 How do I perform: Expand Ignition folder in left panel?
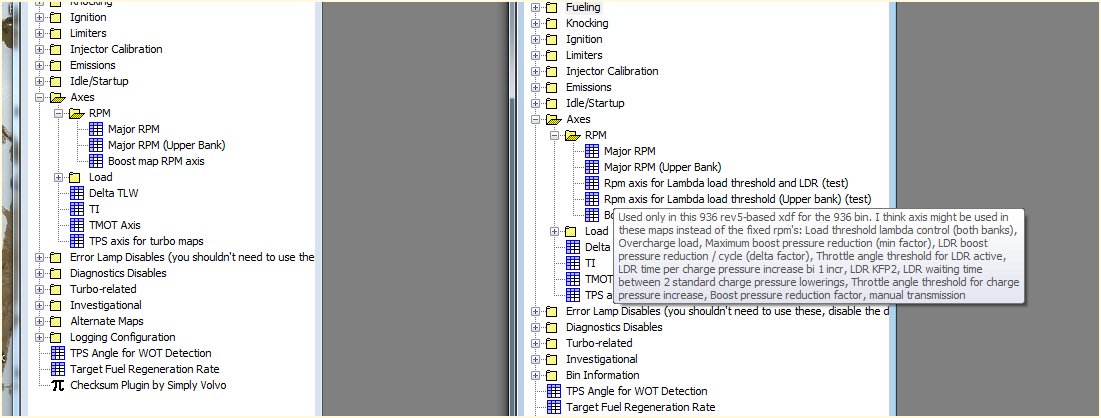39,18
